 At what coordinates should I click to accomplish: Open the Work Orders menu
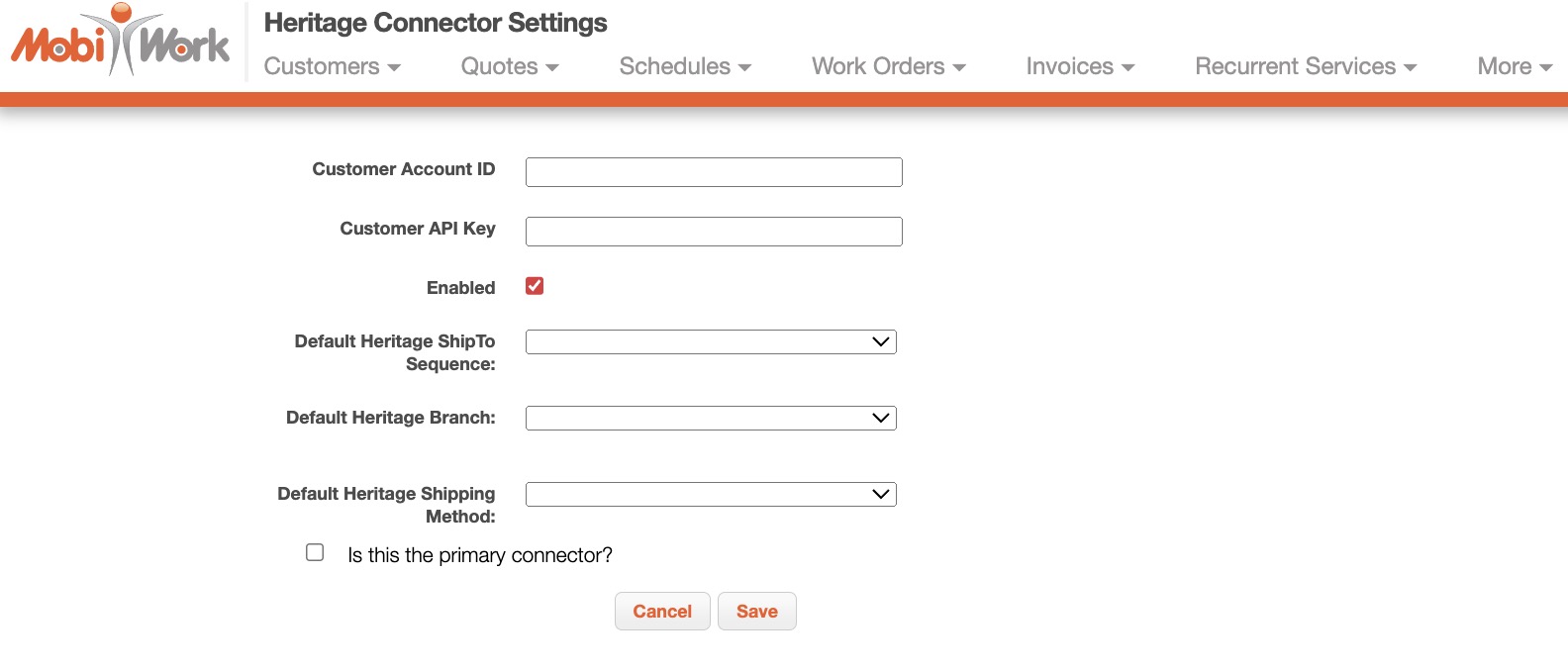[x=888, y=66]
